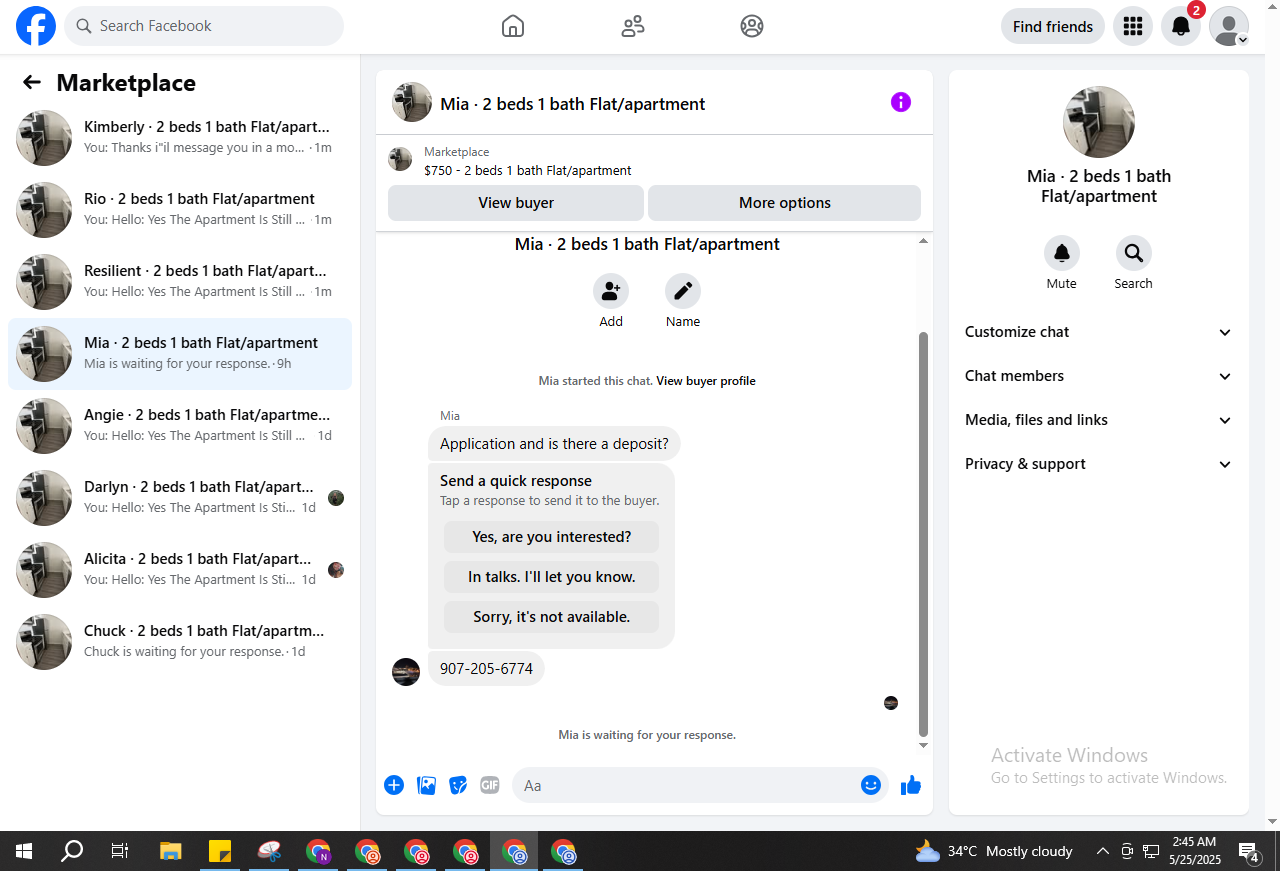This screenshot has width=1280, height=871.
Task: Click the Find friends button
Action: tap(1053, 26)
